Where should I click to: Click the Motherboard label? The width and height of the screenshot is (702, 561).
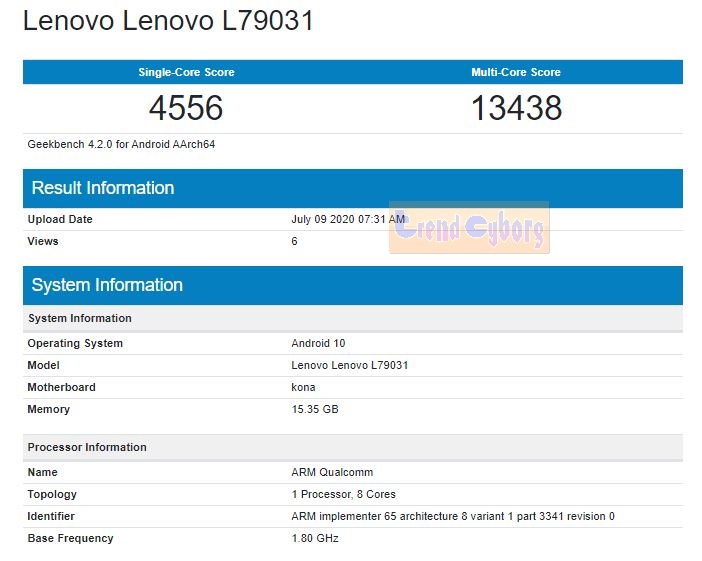tap(61, 387)
